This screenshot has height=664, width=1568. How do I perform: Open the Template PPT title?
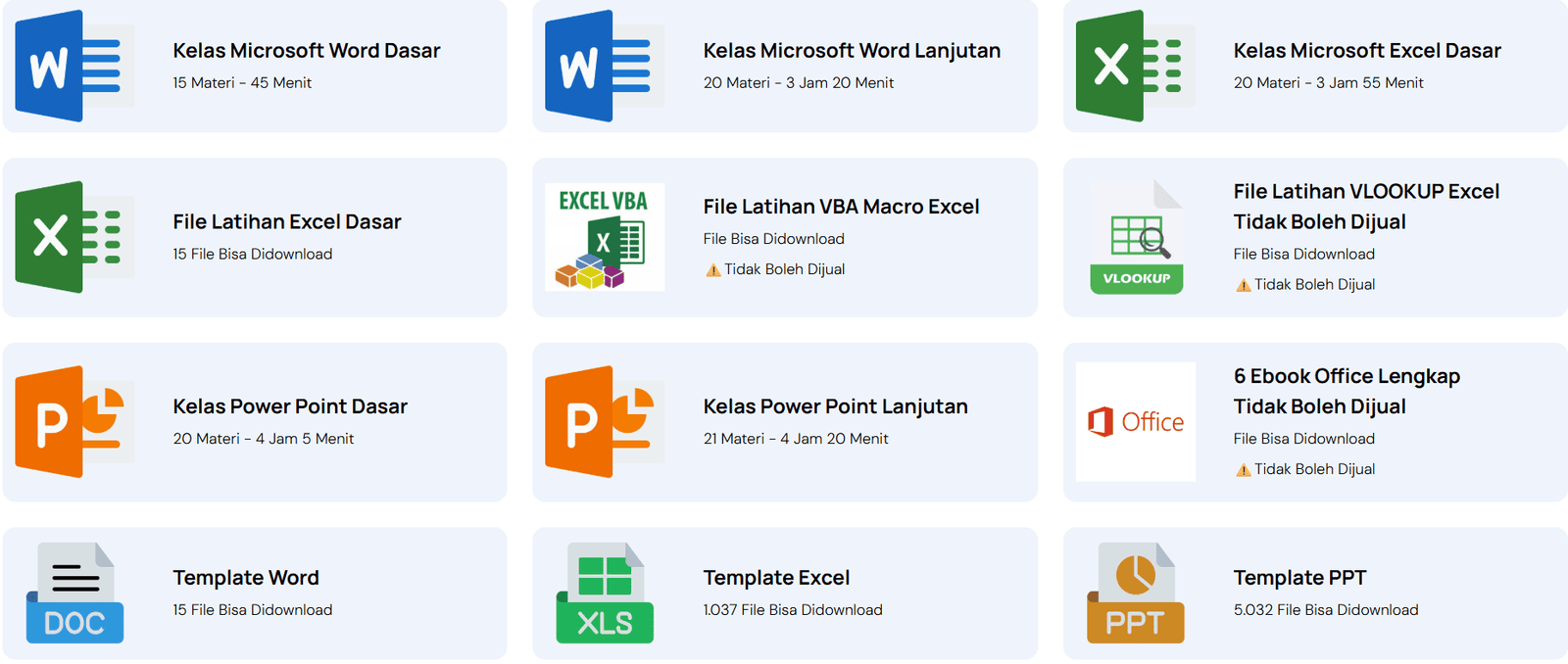click(1298, 578)
